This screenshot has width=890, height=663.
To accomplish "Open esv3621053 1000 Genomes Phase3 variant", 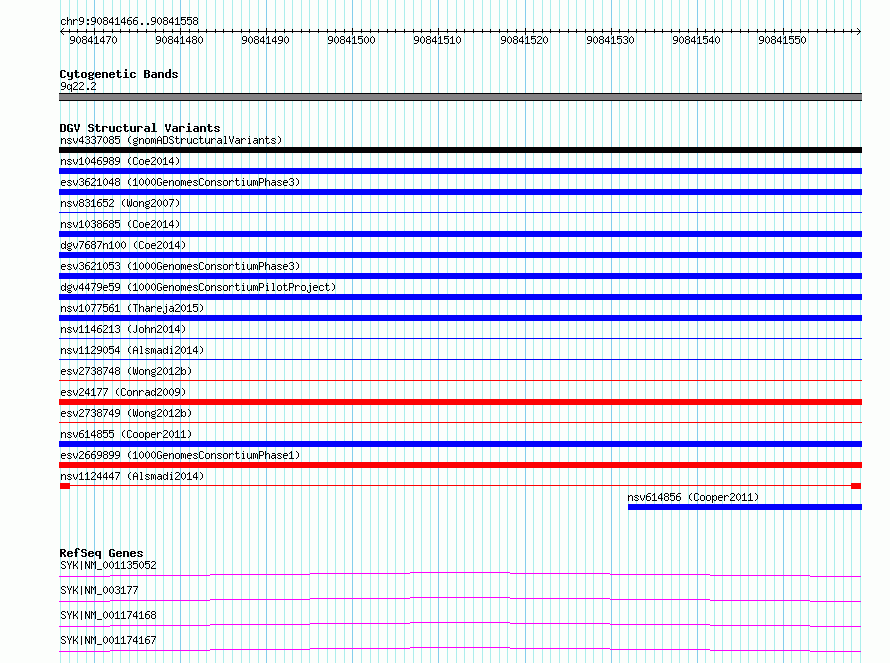I will pos(180,266).
